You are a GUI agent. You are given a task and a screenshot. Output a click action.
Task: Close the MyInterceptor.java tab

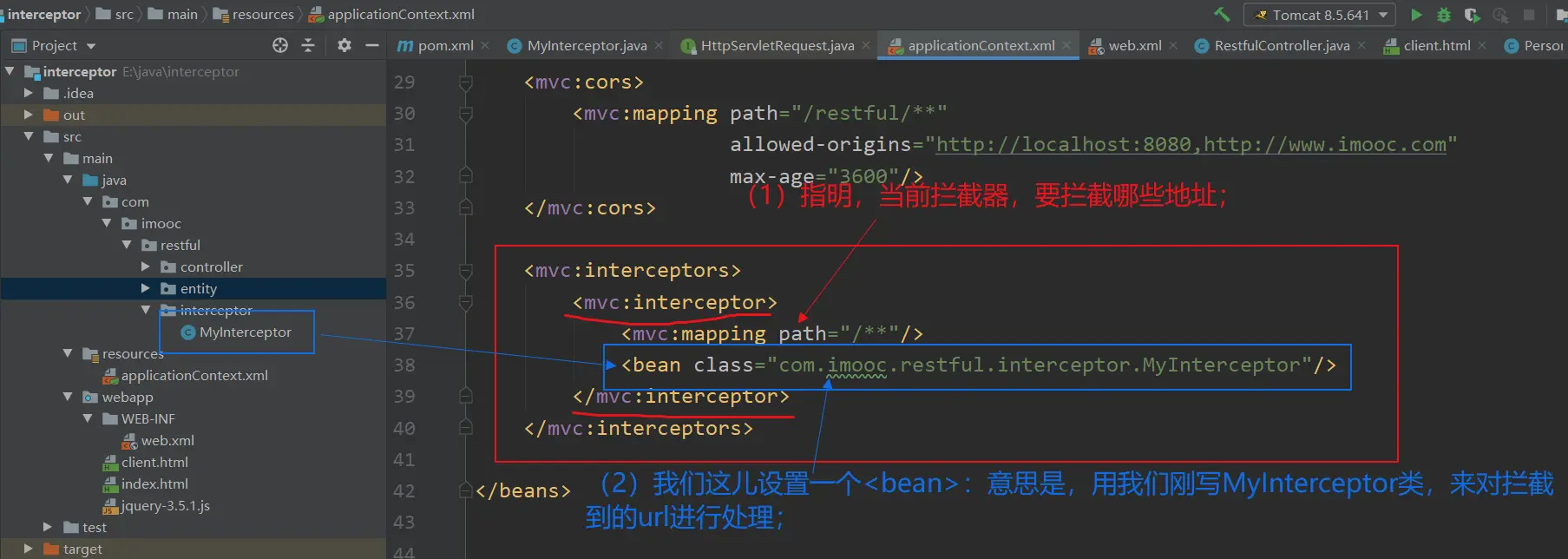pyautogui.click(x=659, y=45)
